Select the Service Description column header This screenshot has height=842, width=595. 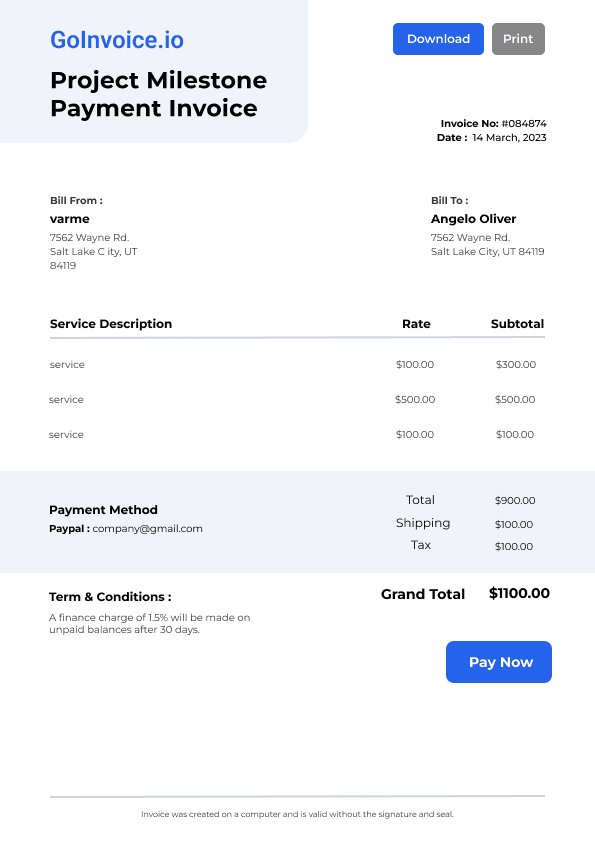(x=111, y=324)
